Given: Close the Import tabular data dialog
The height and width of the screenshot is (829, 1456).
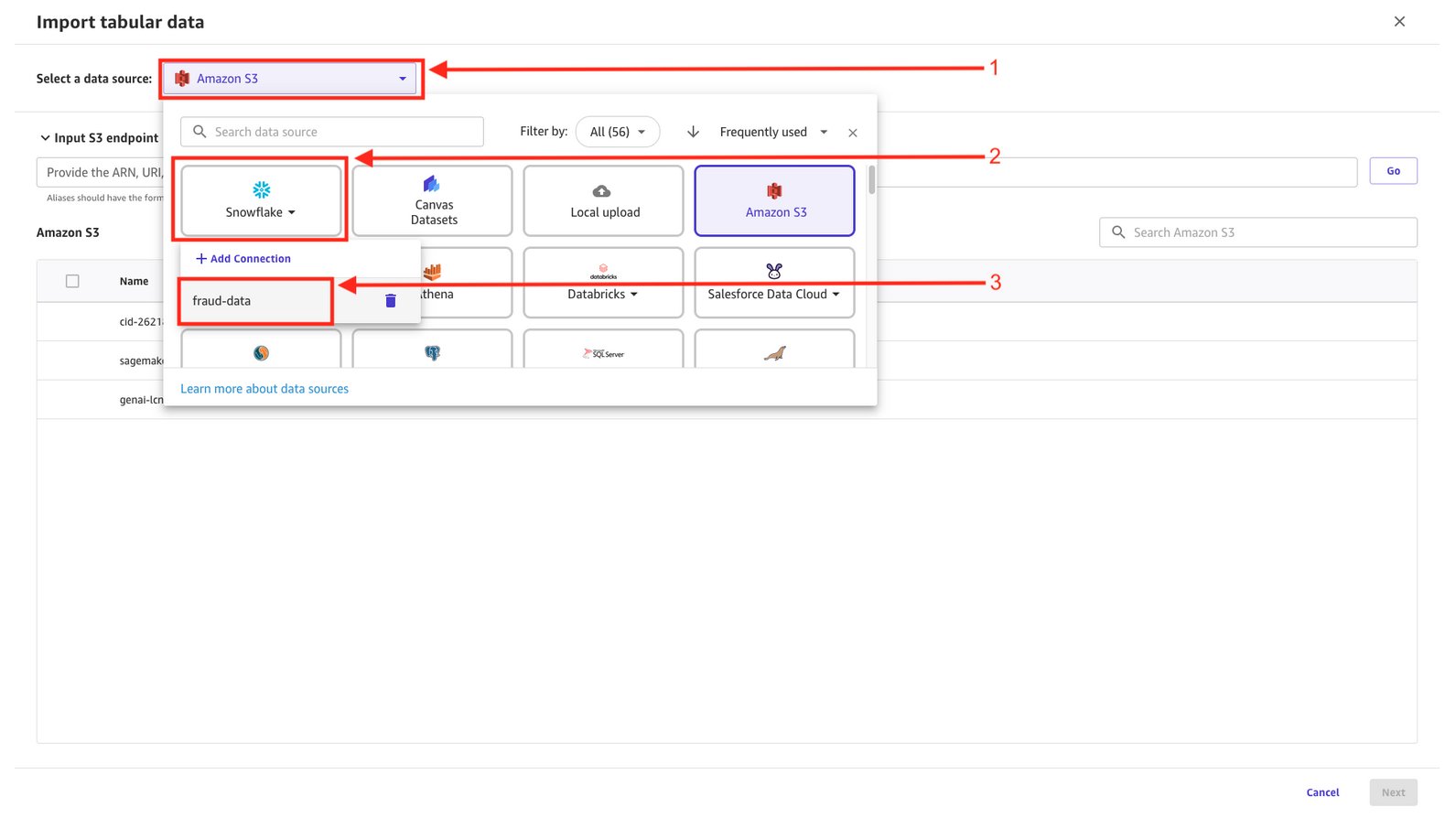Looking at the screenshot, I should pyautogui.click(x=1399, y=21).
